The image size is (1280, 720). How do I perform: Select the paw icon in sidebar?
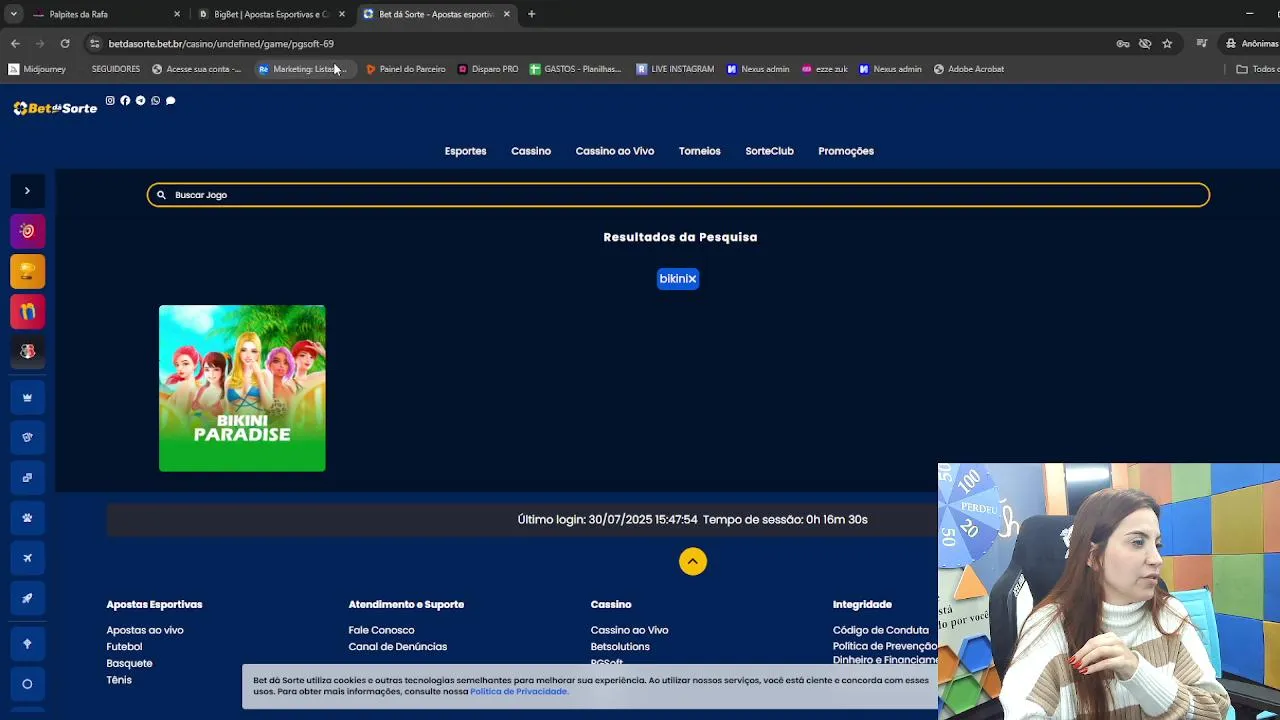27,518
